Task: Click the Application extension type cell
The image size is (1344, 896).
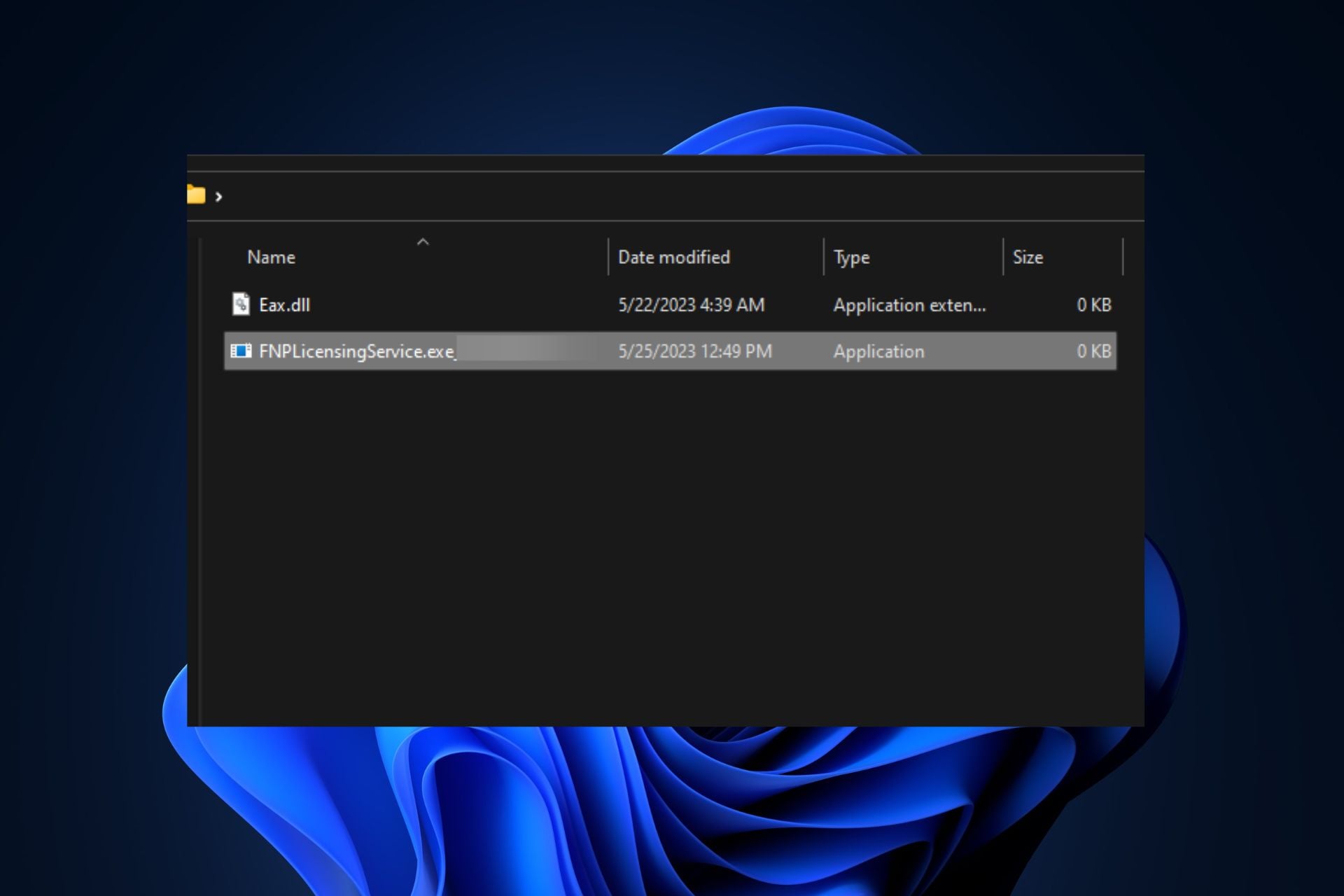Action: coord(909,305)
